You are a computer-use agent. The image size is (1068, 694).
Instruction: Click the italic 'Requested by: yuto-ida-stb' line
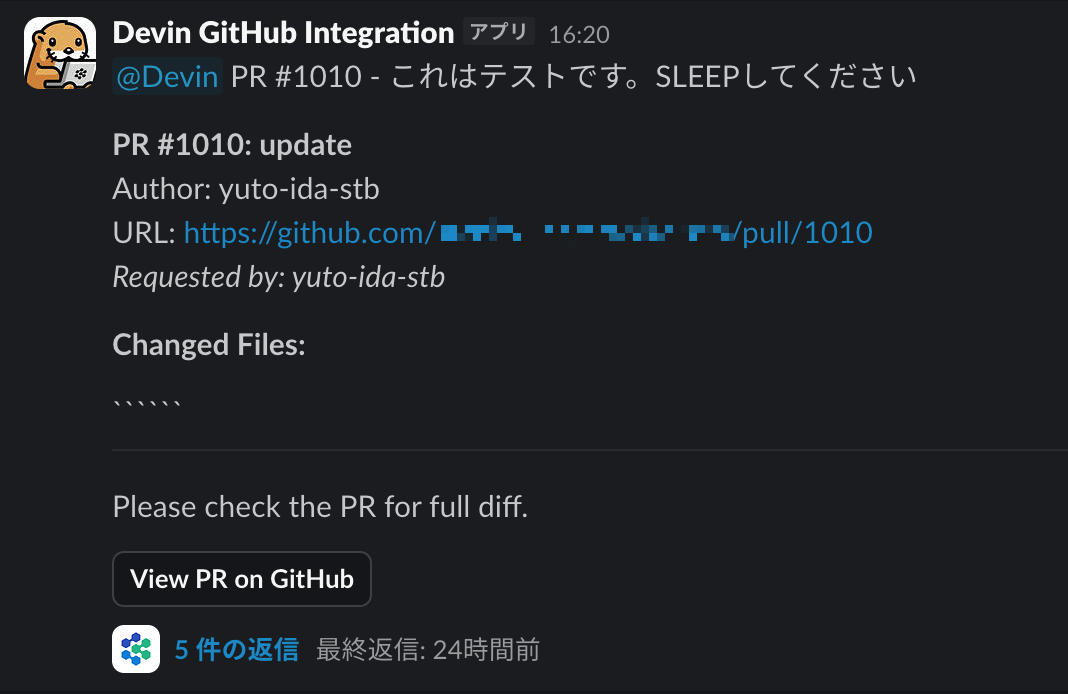[x=278, y=277]
